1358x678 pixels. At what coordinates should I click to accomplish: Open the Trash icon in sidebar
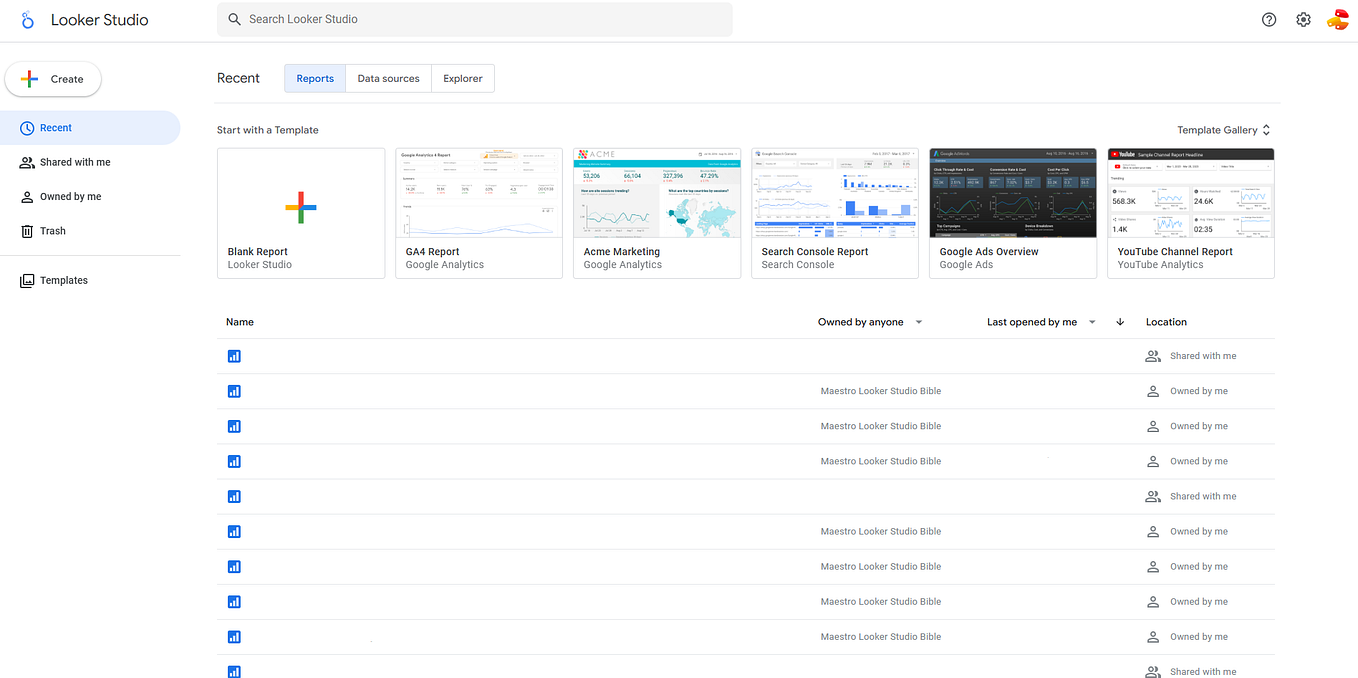pos(29,231)
